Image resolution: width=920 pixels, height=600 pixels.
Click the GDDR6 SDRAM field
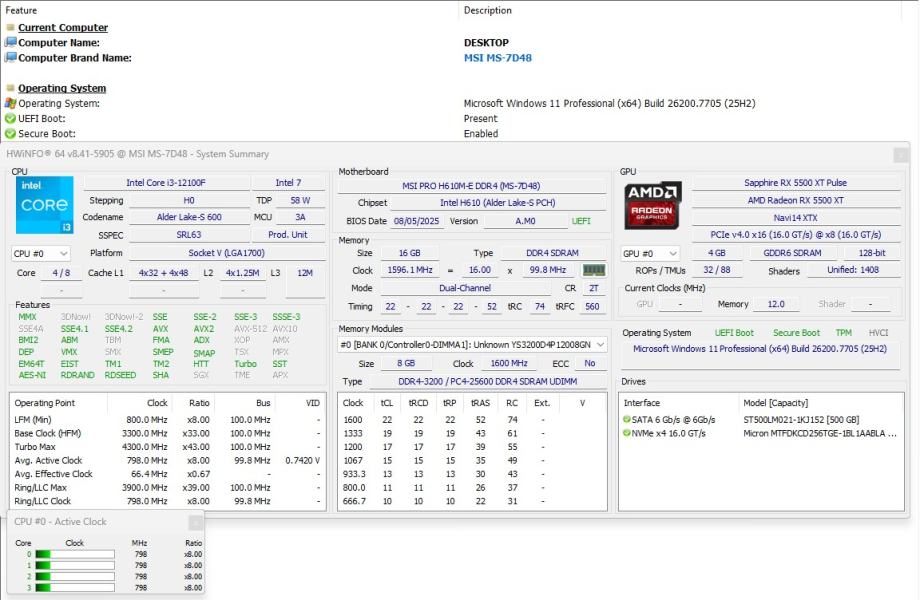click(792, 253)
